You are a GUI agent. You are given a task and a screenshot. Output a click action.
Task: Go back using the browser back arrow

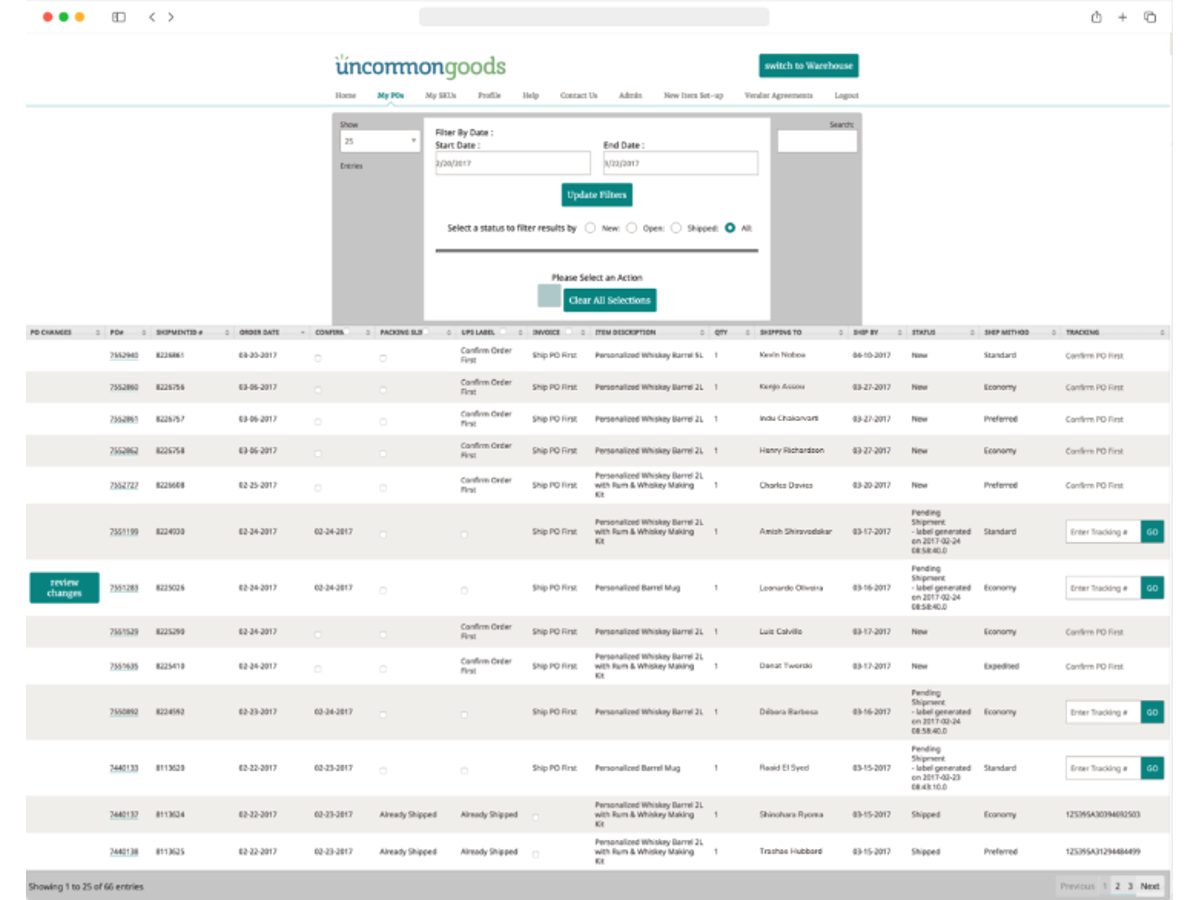152,17
